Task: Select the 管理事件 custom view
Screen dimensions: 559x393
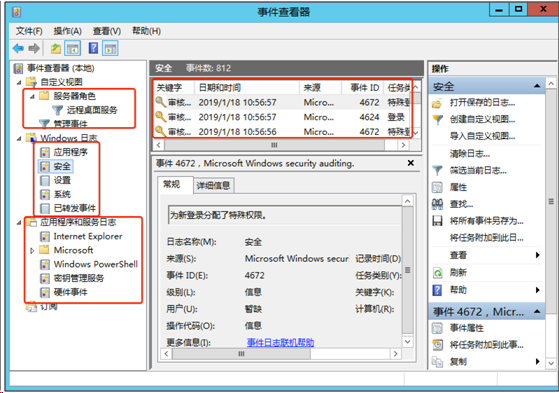Action: 70,124
